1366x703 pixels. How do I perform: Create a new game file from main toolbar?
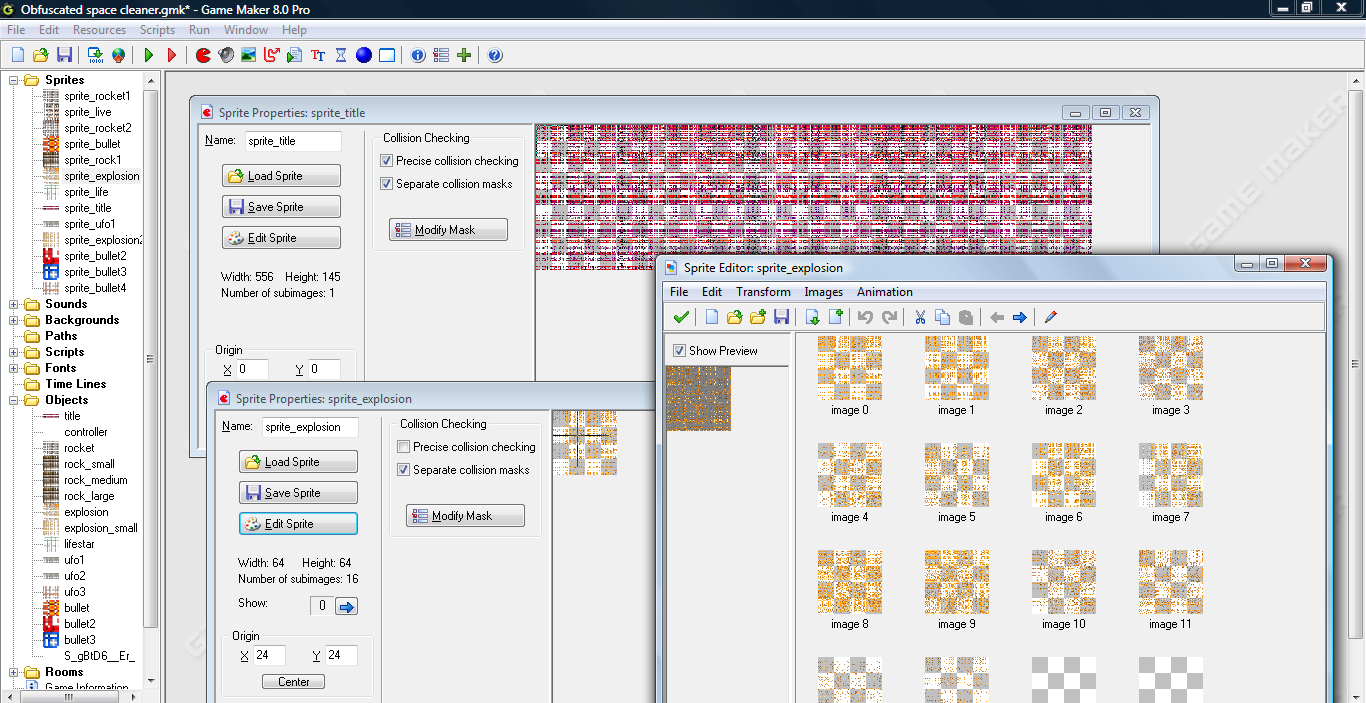pyautogui.click(x=17, y=55)
